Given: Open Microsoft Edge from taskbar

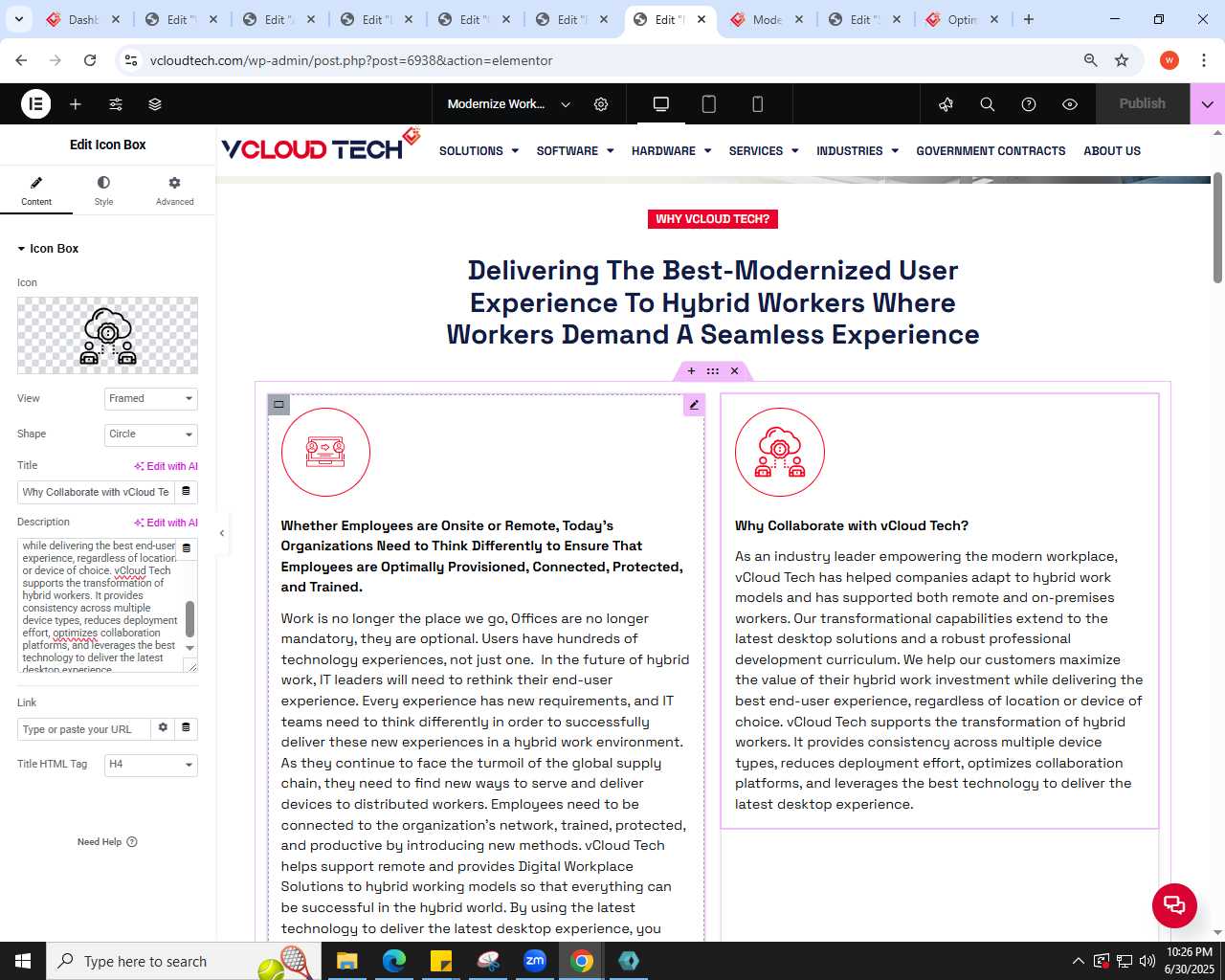Looking at the screenshot, I should coord(393,961).
